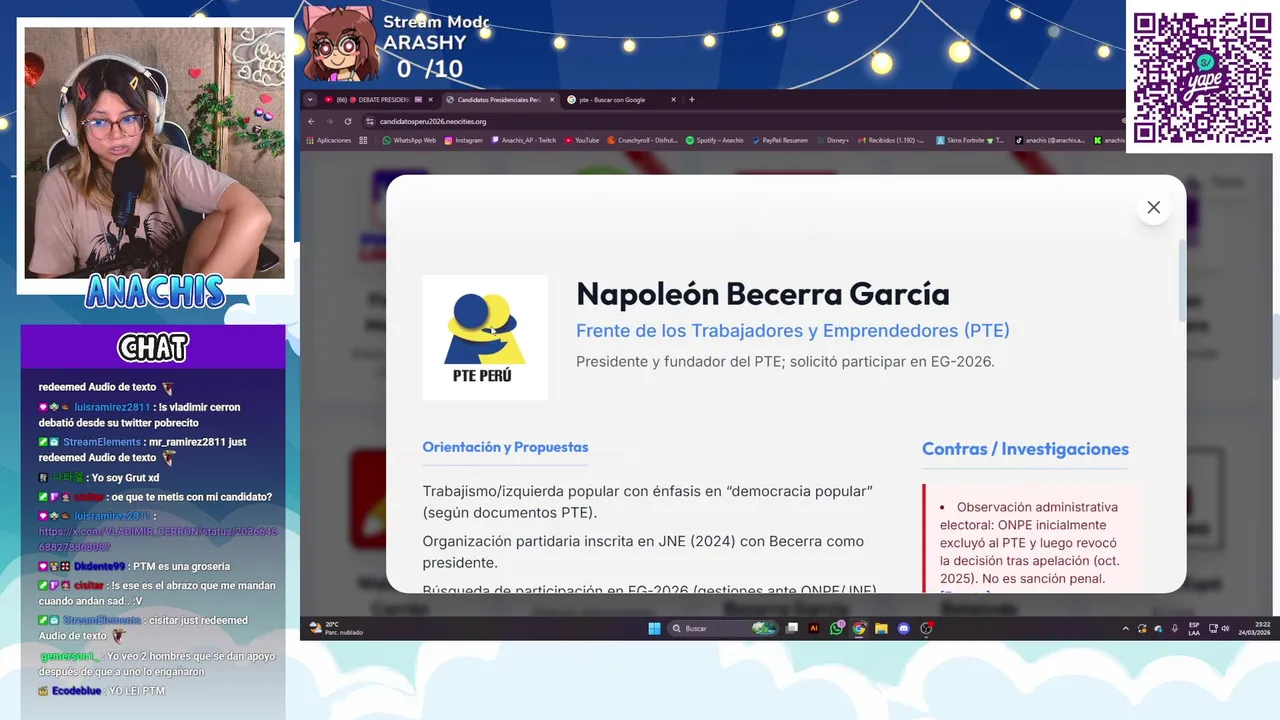Open the TikTok anachis bookmark
This screenshot has width=1280, height=720.
(1051, 140)
